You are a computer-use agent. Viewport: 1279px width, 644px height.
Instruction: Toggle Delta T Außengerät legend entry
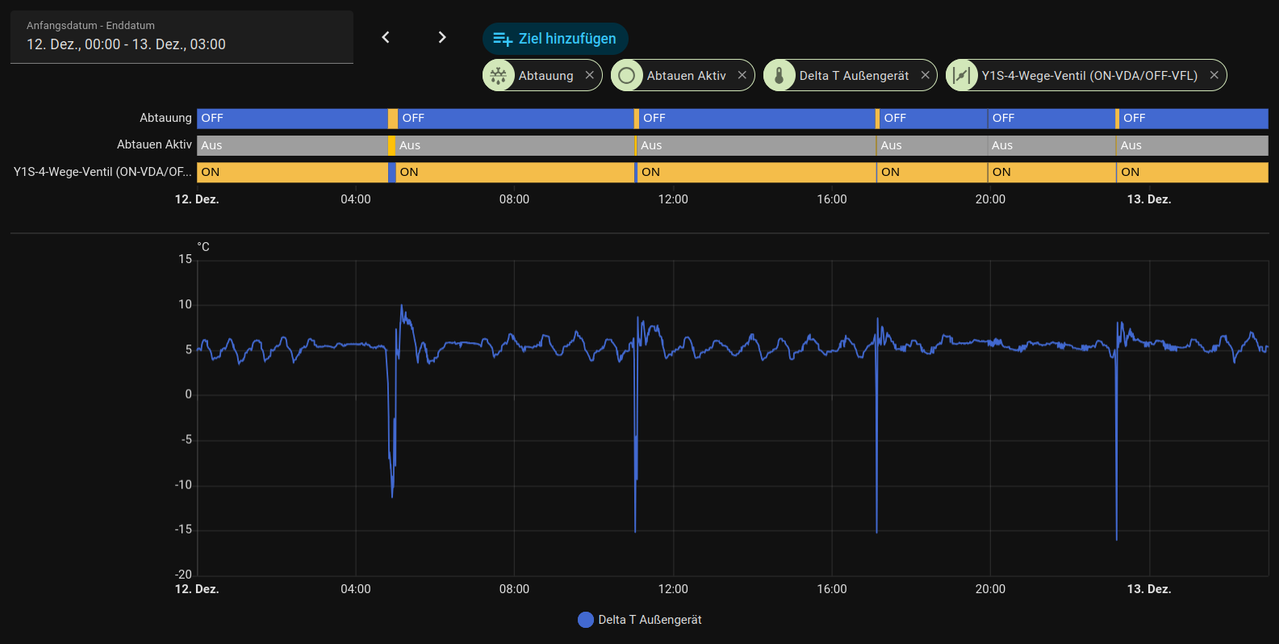point(640,620)
